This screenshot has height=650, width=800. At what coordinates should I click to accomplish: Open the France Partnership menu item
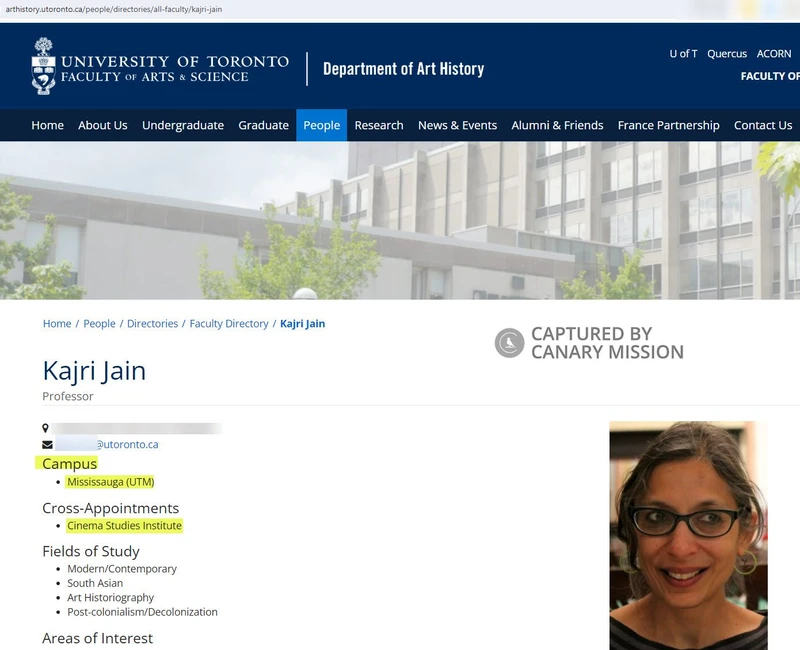[x=668, y=126]
